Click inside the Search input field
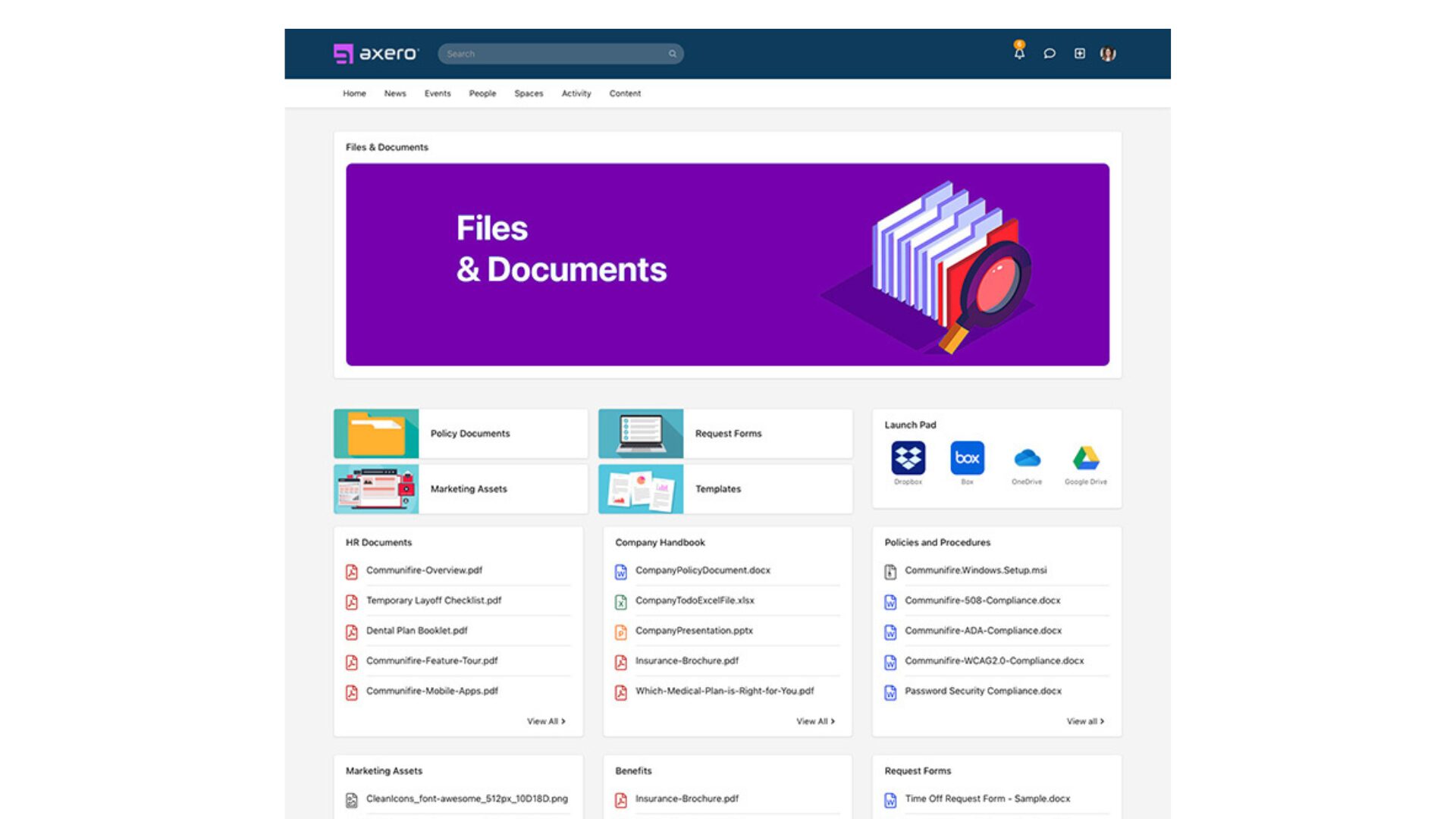1456x819 pixels. pyautogui.click(x=546, y=53)
